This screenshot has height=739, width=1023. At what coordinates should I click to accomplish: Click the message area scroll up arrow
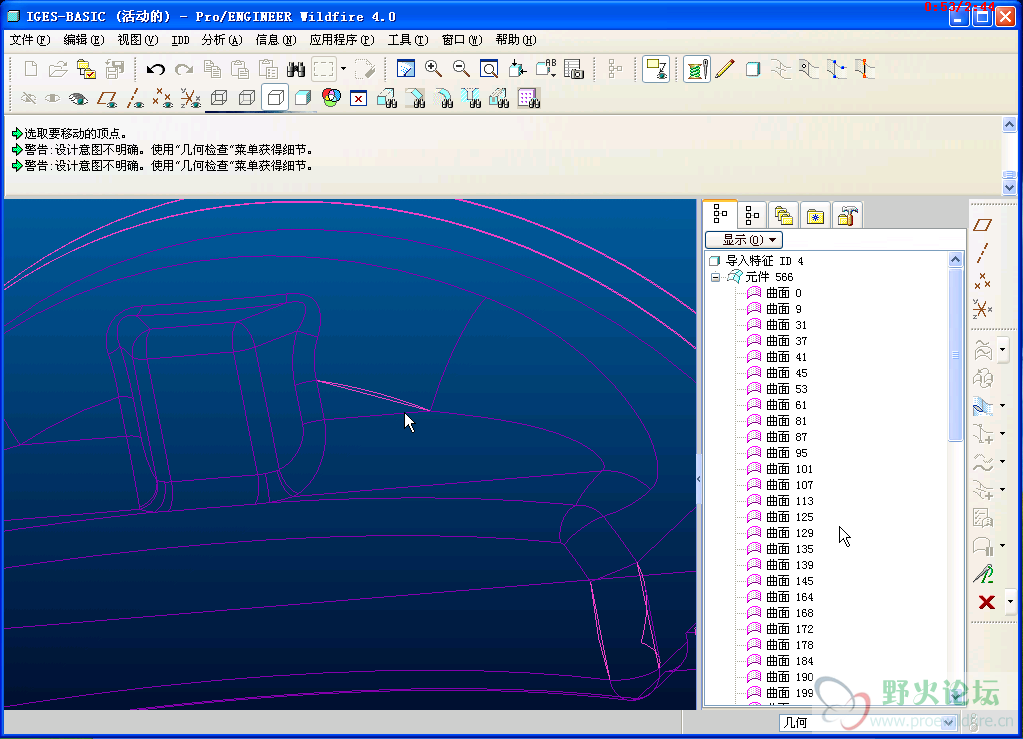click(1009, 124)
